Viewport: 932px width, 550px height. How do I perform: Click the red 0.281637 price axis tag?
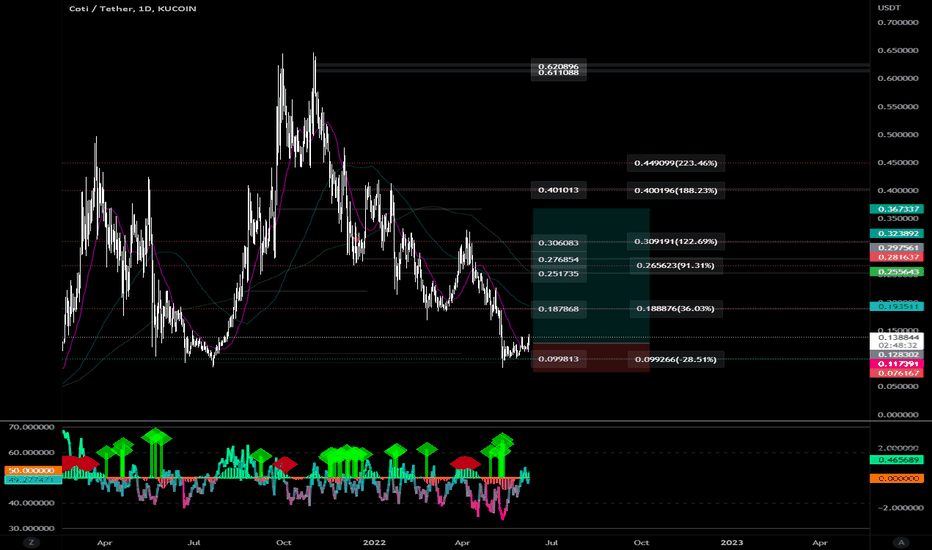click(x=898, y=257)
